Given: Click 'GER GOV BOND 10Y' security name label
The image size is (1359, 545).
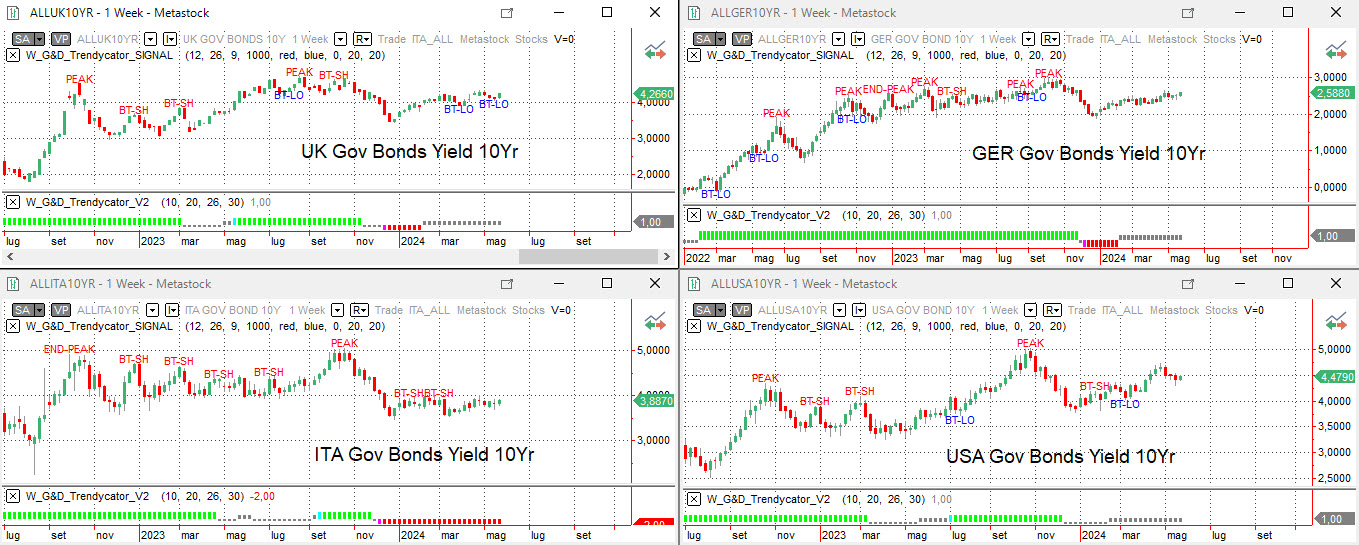Looking at the screenshot, I should pos(921,39).
